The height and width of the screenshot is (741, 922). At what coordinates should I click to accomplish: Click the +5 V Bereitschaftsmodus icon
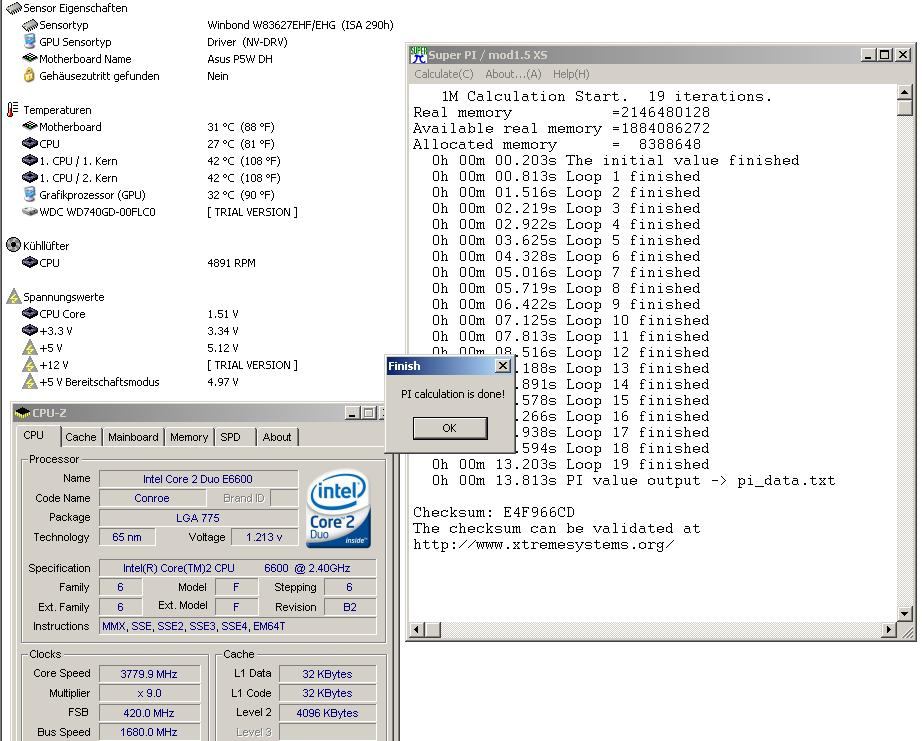tap(29, 382)
